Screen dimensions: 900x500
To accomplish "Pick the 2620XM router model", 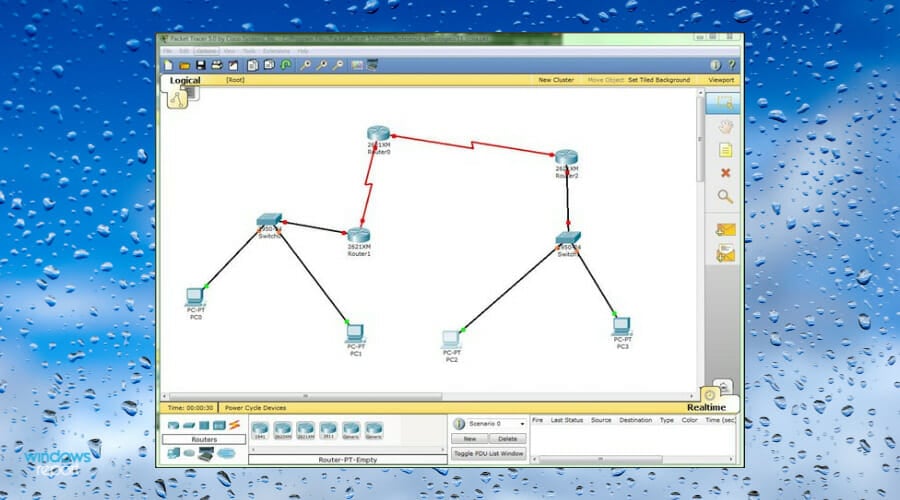I will (282, 431).
